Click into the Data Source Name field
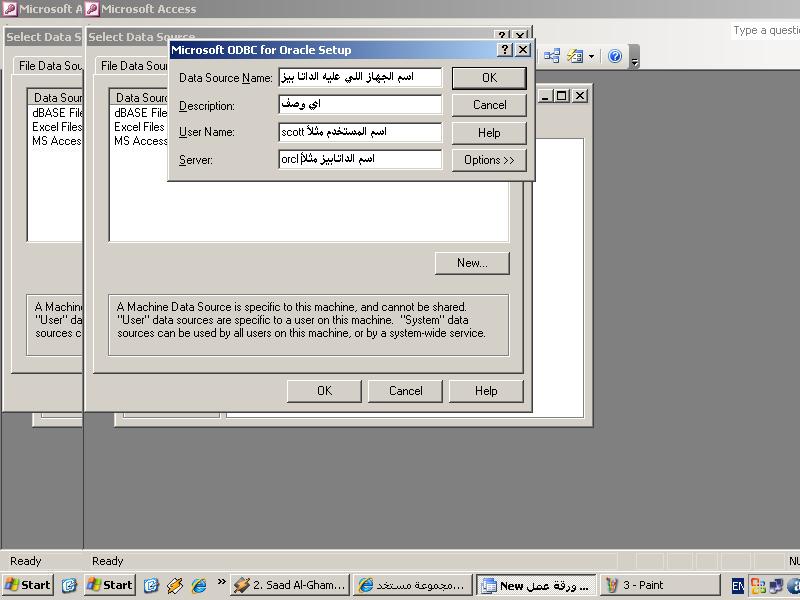This screenshot has width=800, height=600. (360, 77)
